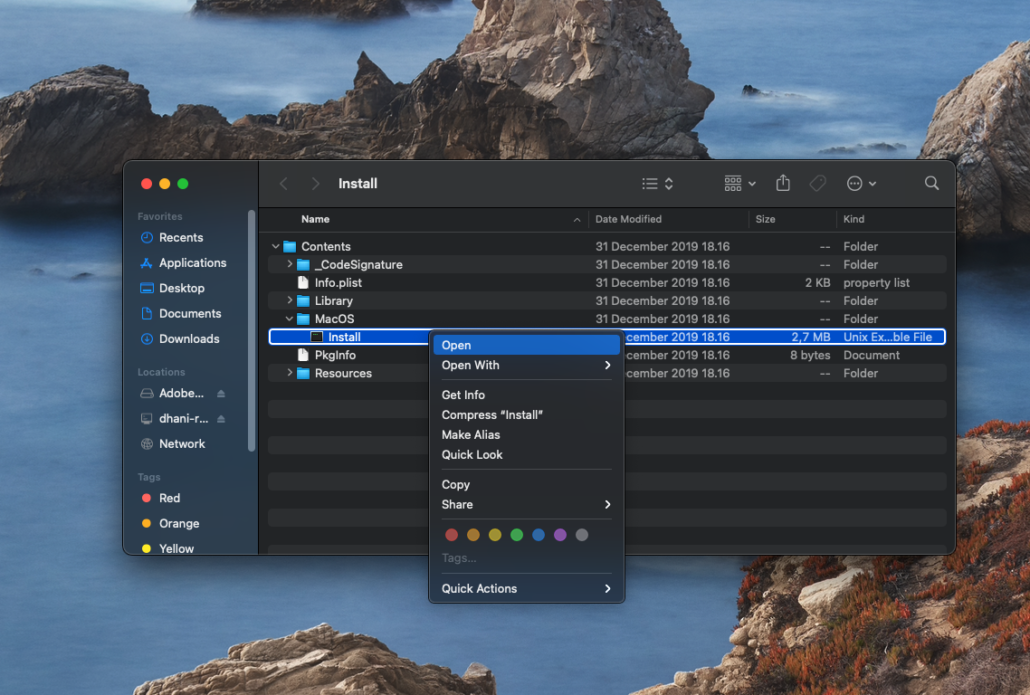Open Downloads from sidebar Favorites
1030x695 pixels.
189,339
